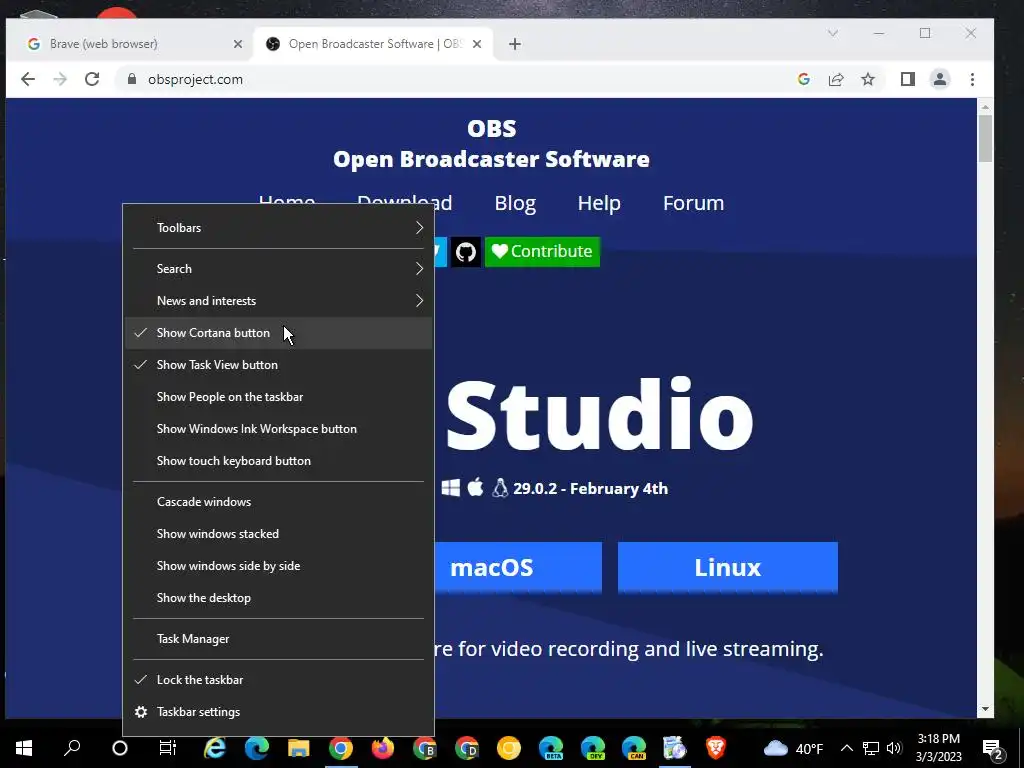
Task: Expand Search submenu
Action: (278, 269)
